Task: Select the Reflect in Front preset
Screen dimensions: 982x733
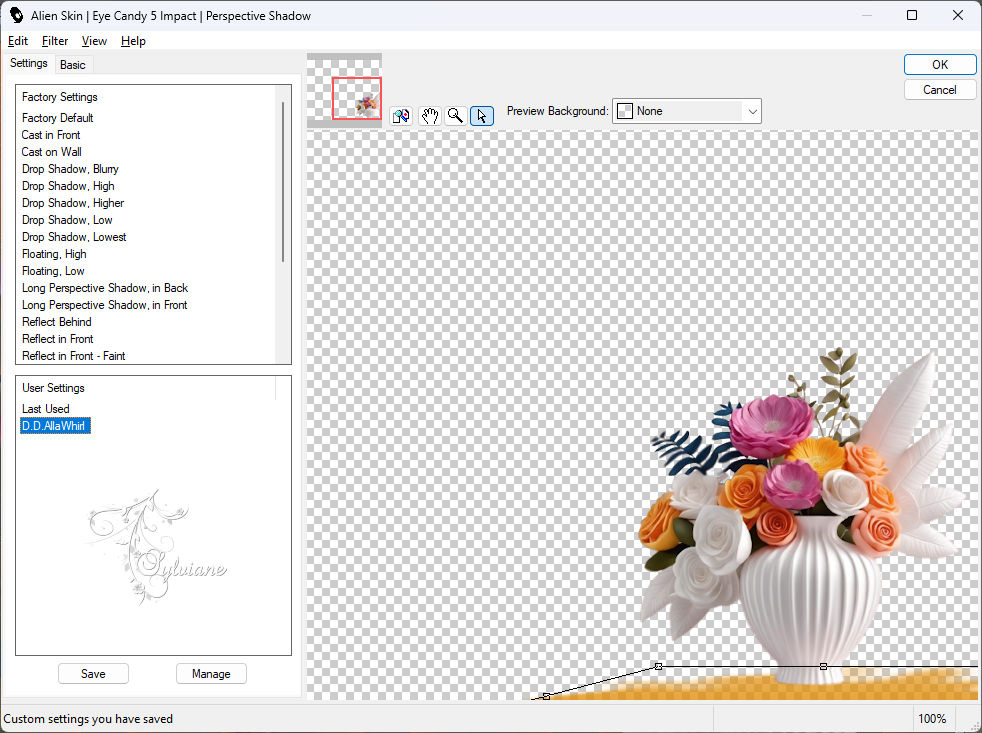Action: tap(58, 338)
